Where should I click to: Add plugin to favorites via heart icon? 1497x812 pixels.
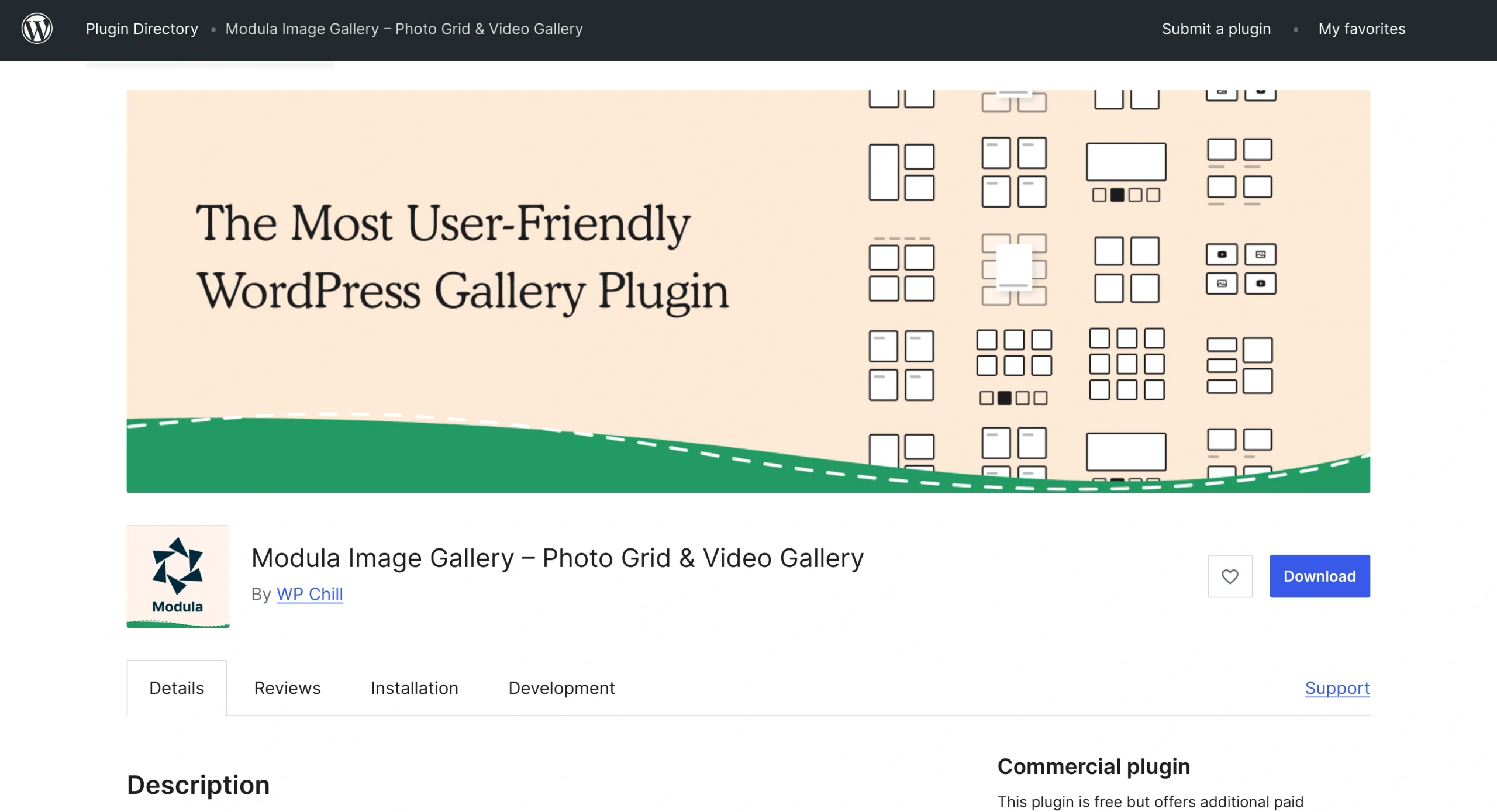click(1230, 576)
